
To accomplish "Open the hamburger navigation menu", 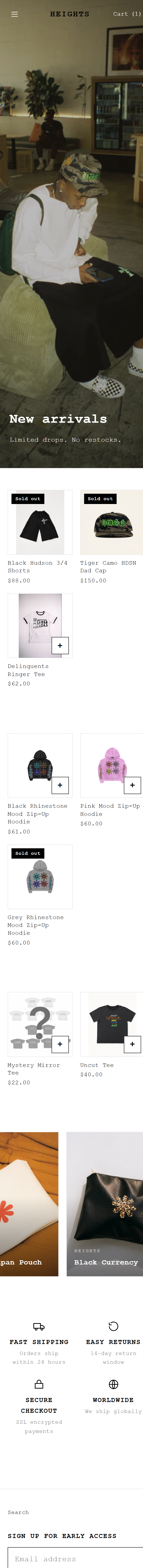I will [15, 14].
